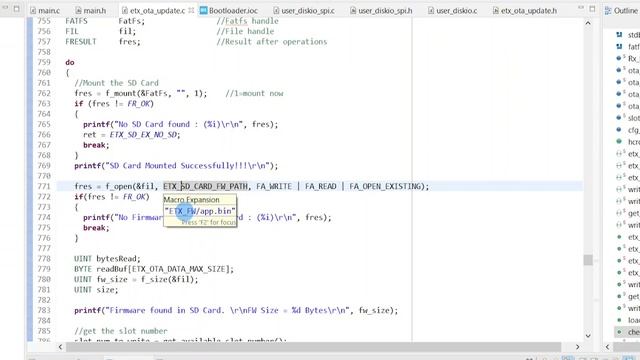640x360 pixels.
Task: Click the FA_READ flag on line 771
Action: [x=320, y=187]
